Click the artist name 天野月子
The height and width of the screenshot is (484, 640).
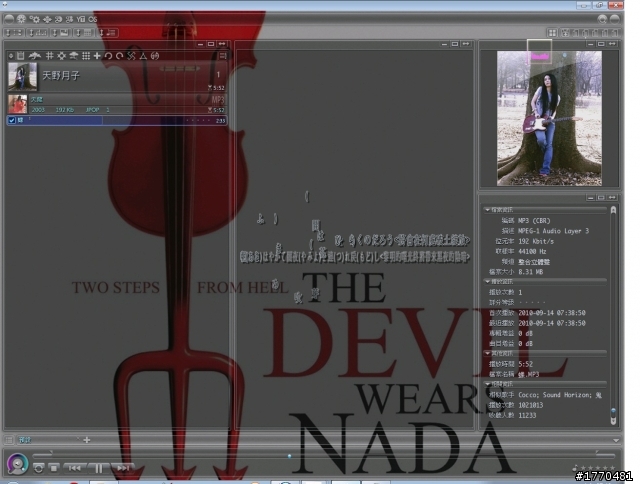[61, 75]
